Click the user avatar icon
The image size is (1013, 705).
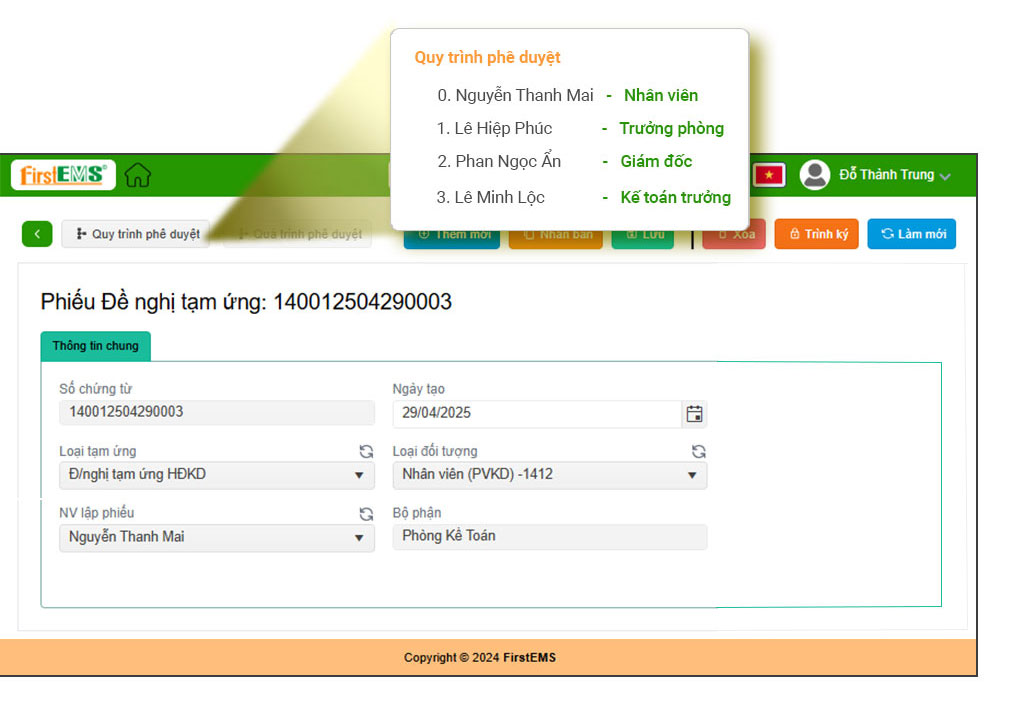click(x=815, y=175)
